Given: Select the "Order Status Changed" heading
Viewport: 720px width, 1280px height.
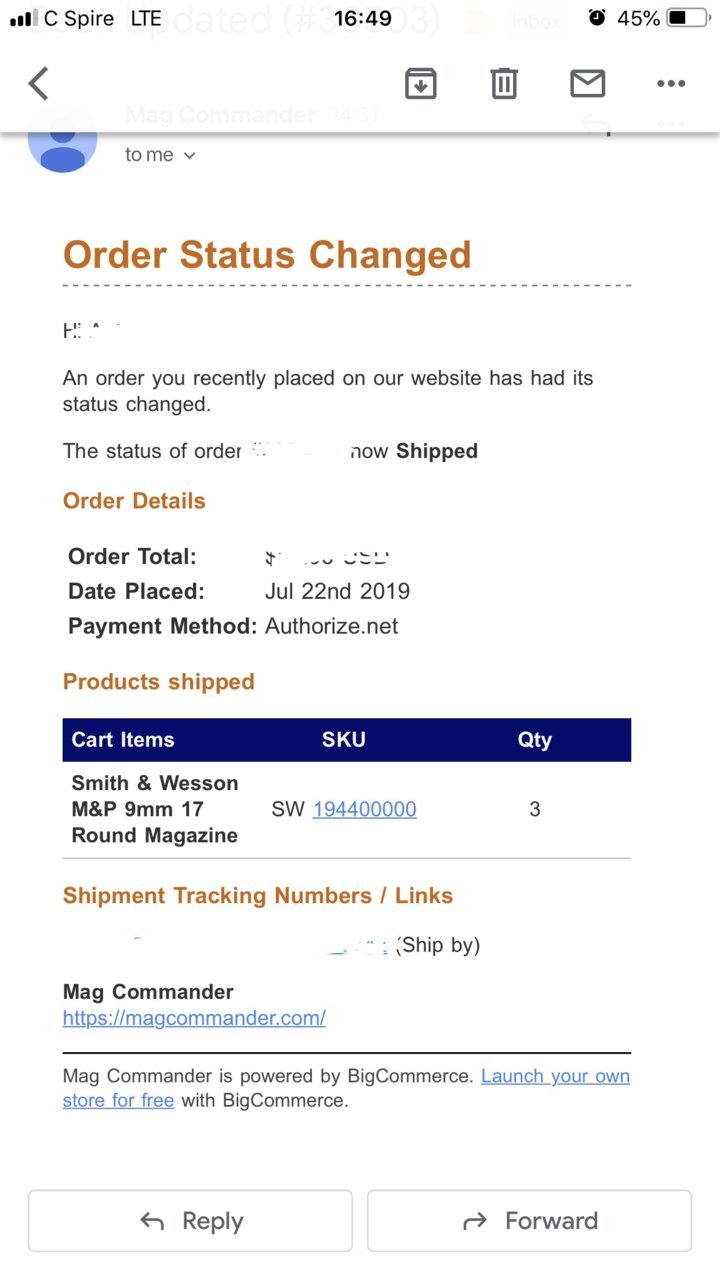Looking at the screenshot, I should 267,254.
